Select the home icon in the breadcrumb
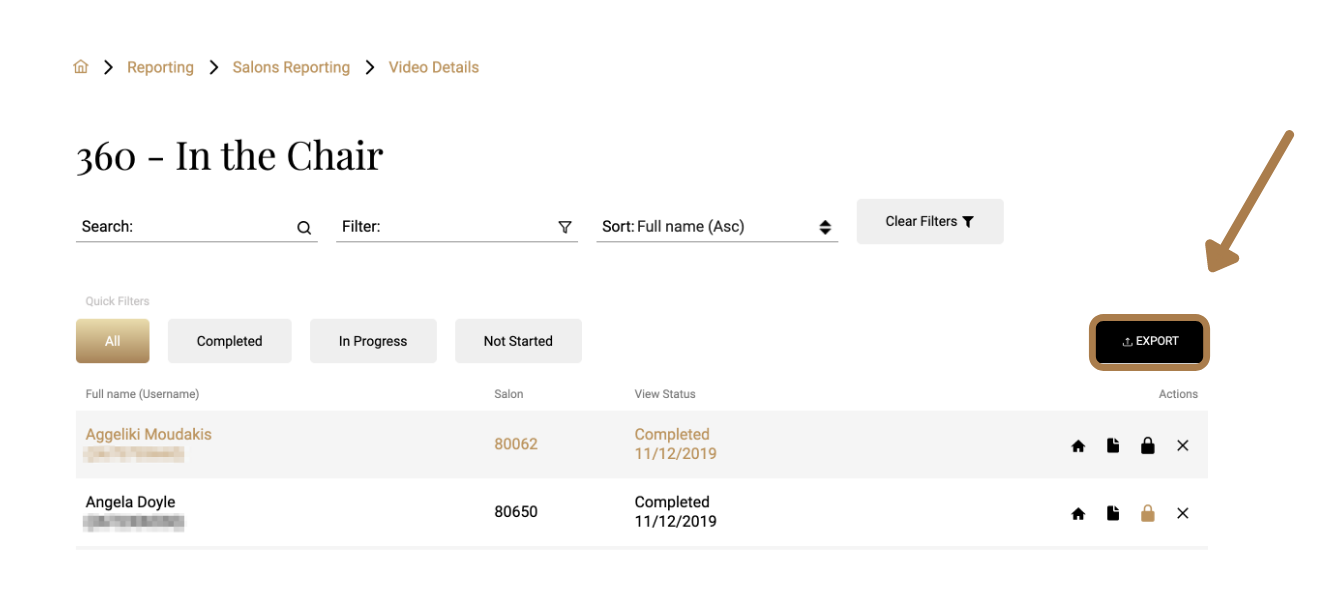 tap(81, 66)
